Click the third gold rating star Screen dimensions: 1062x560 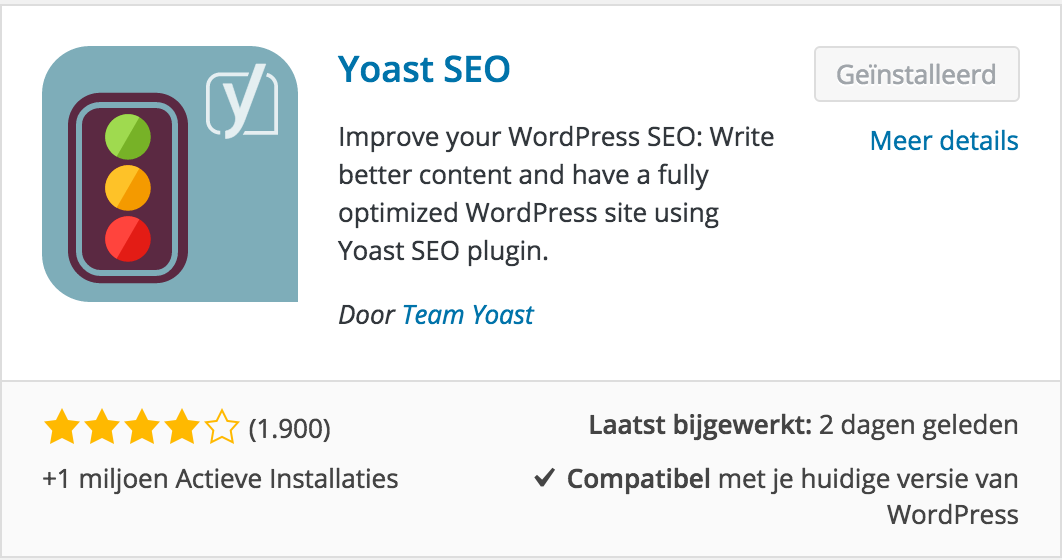(x=142, y=427)
